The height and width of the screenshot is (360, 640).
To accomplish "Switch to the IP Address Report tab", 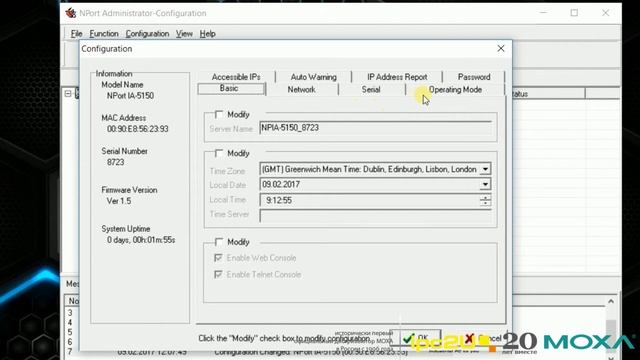I will (x=397, y=77).
